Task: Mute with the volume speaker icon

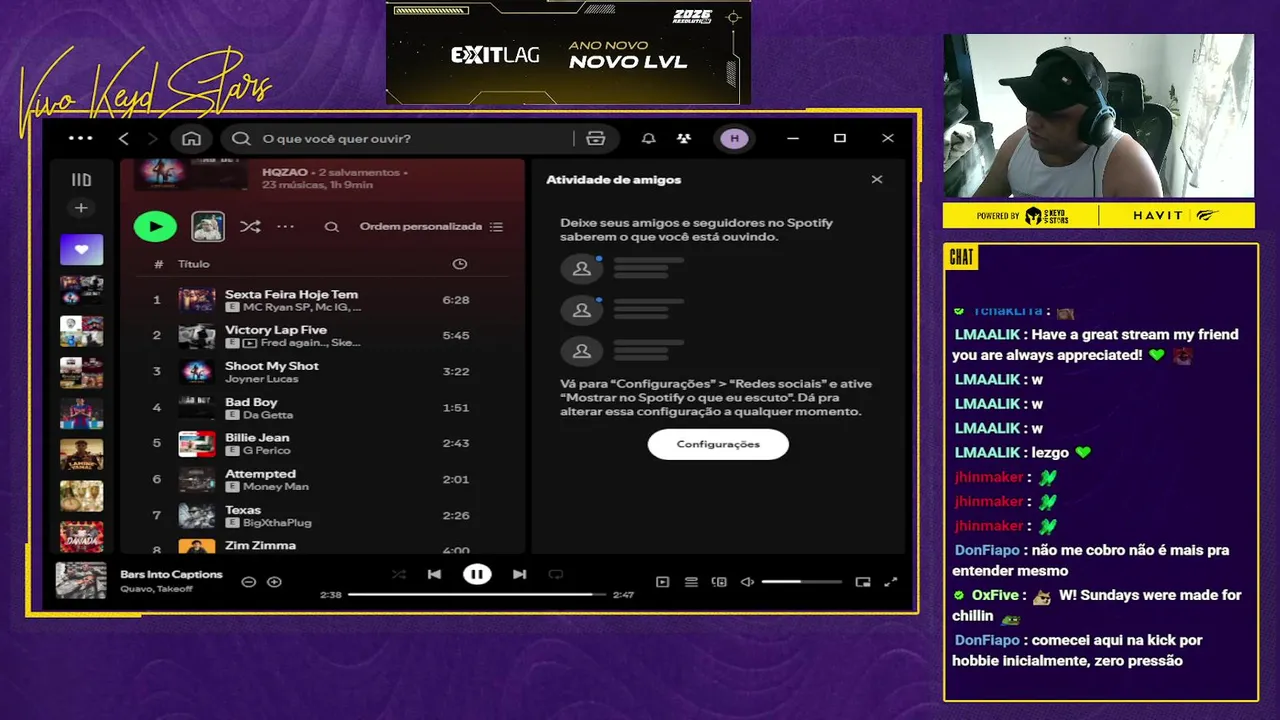Action: [x=747, y=582]
